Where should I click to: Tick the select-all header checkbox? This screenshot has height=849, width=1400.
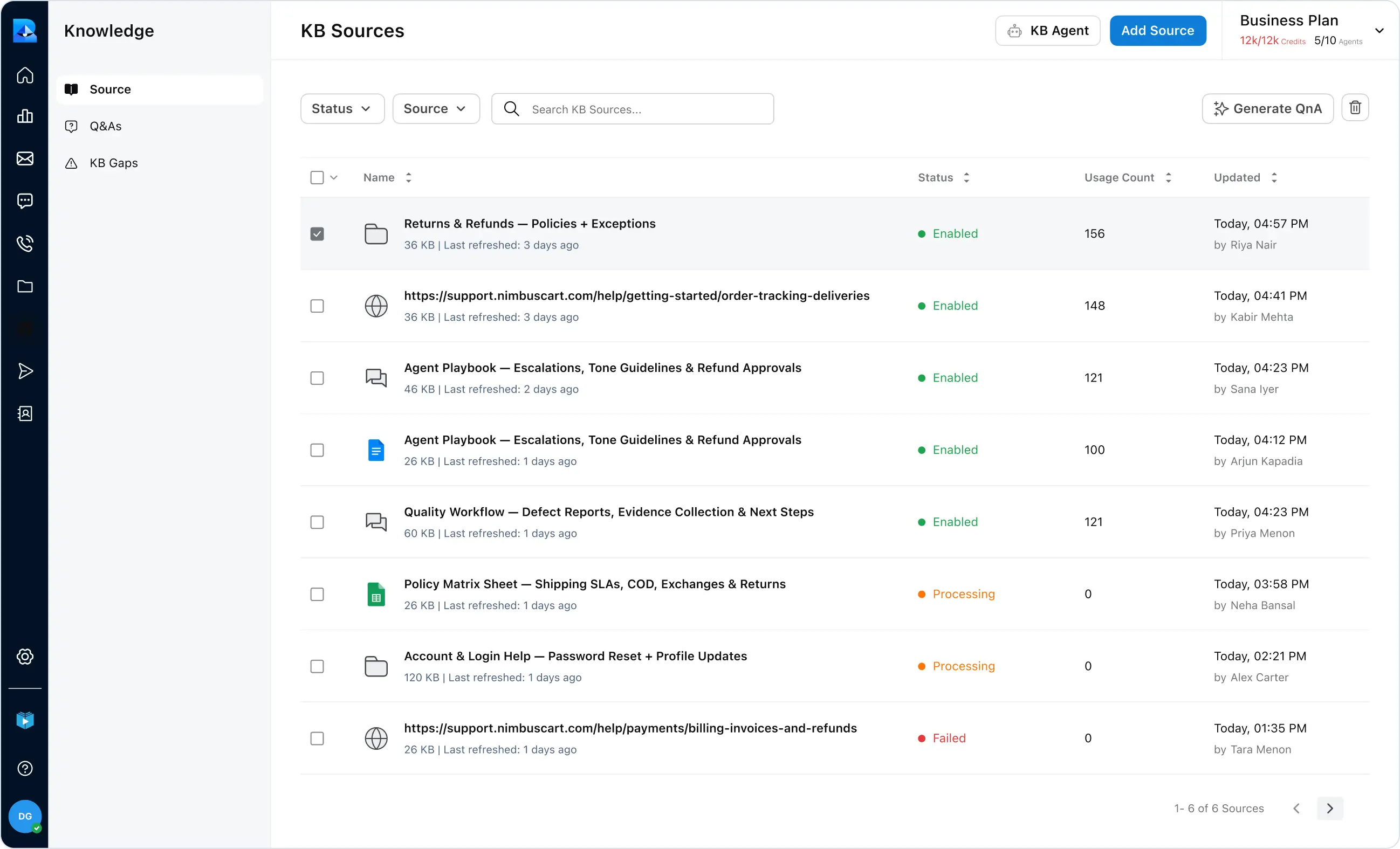tap(317, 178)
